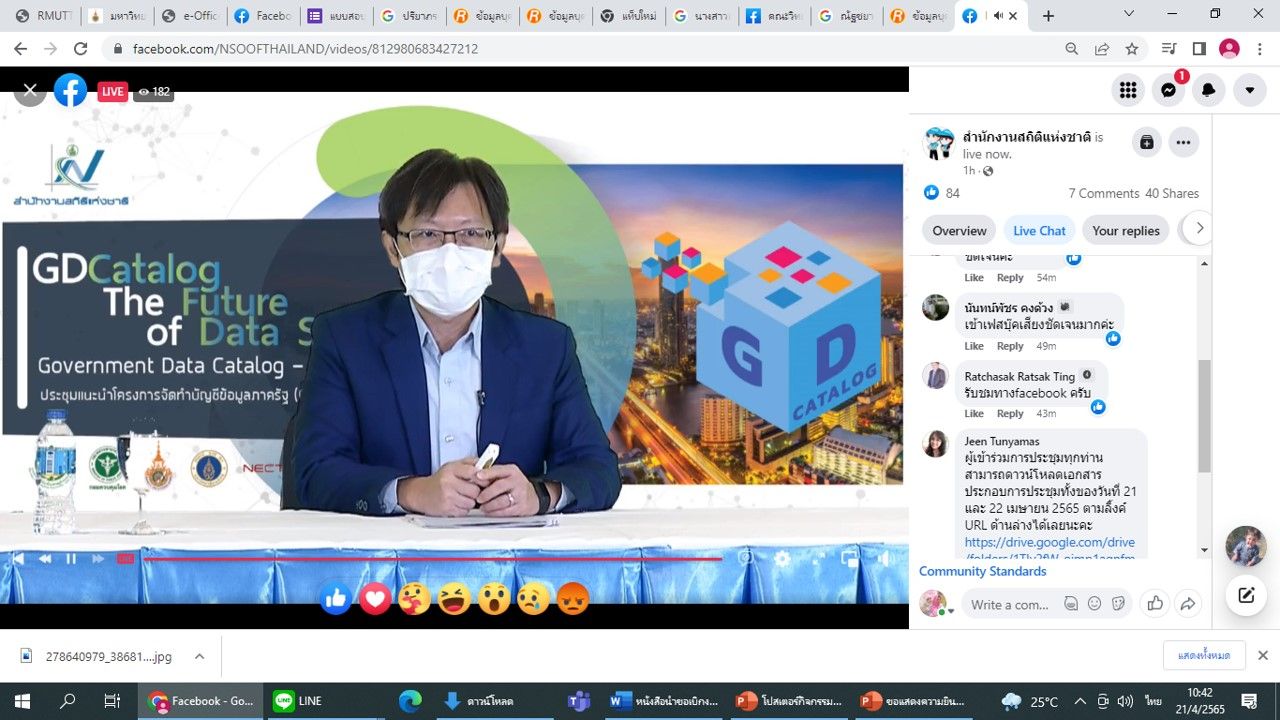
Task: Share the video with the arrow button
Action: pyautogui.click(x=1188, y=603)
